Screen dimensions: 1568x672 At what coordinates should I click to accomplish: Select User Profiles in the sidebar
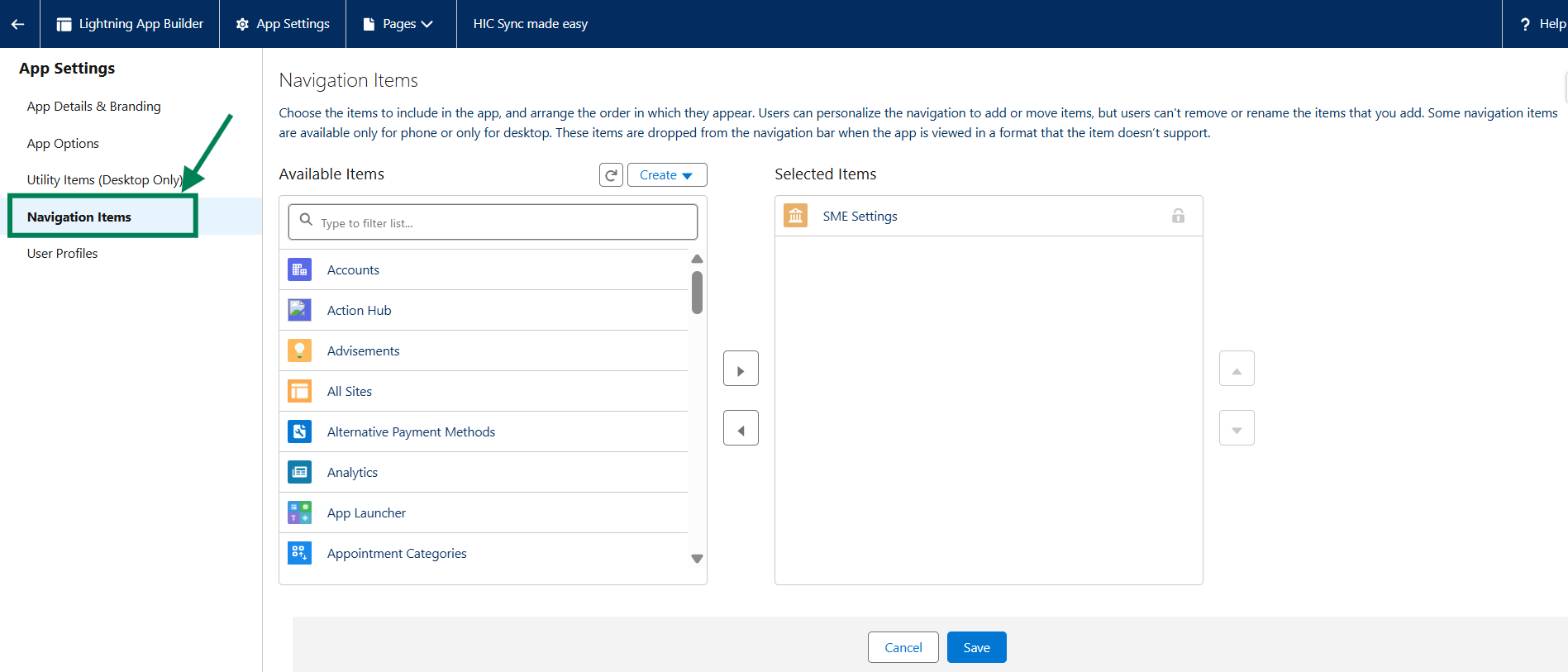(62, 254)
